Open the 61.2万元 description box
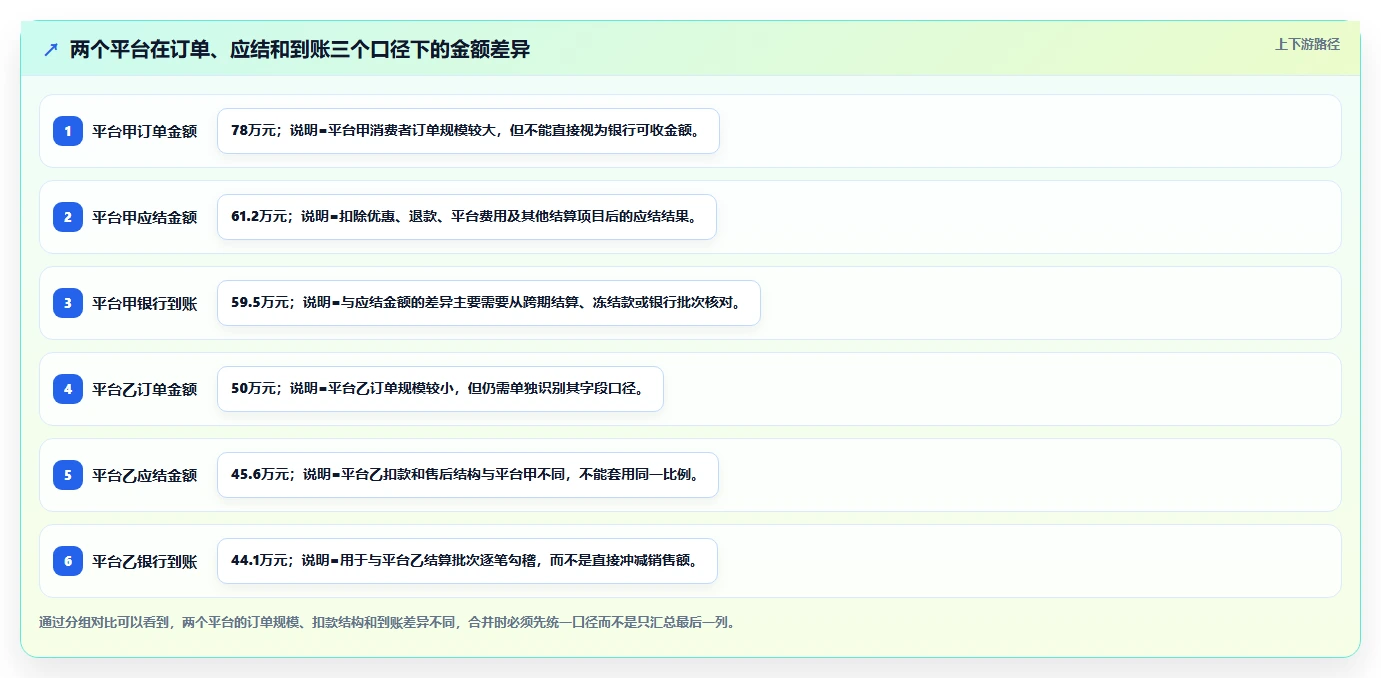Image resolution: width=1381 pixels, height=678 pixels. 467,217
